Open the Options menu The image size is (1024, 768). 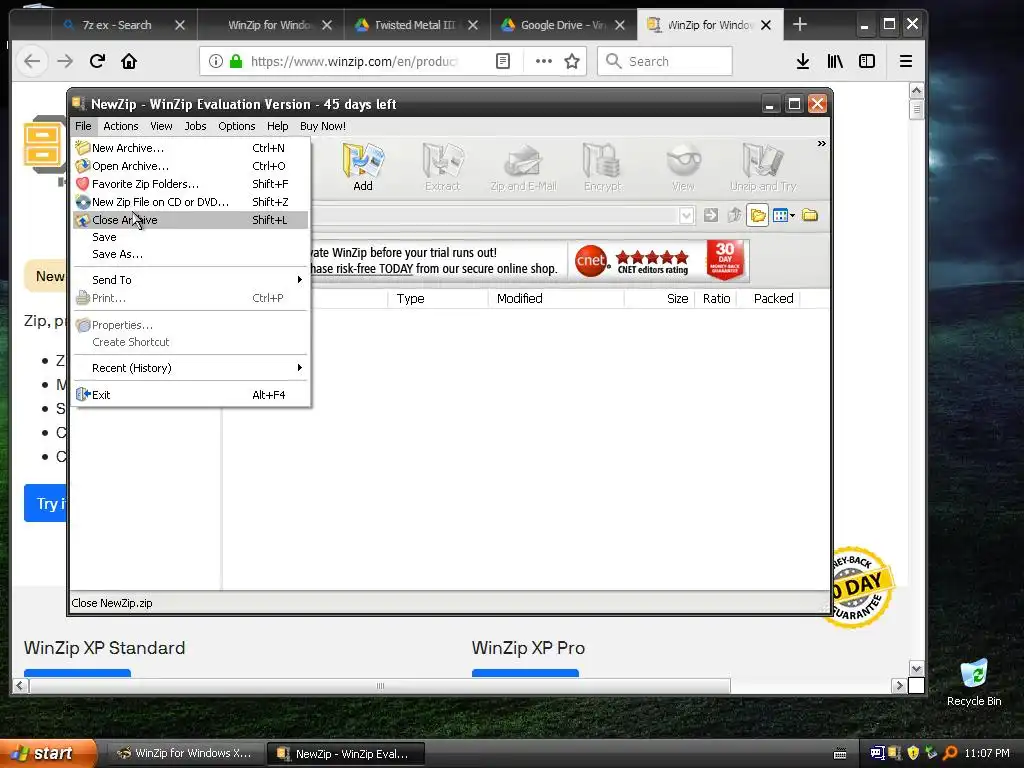point(236,126)
